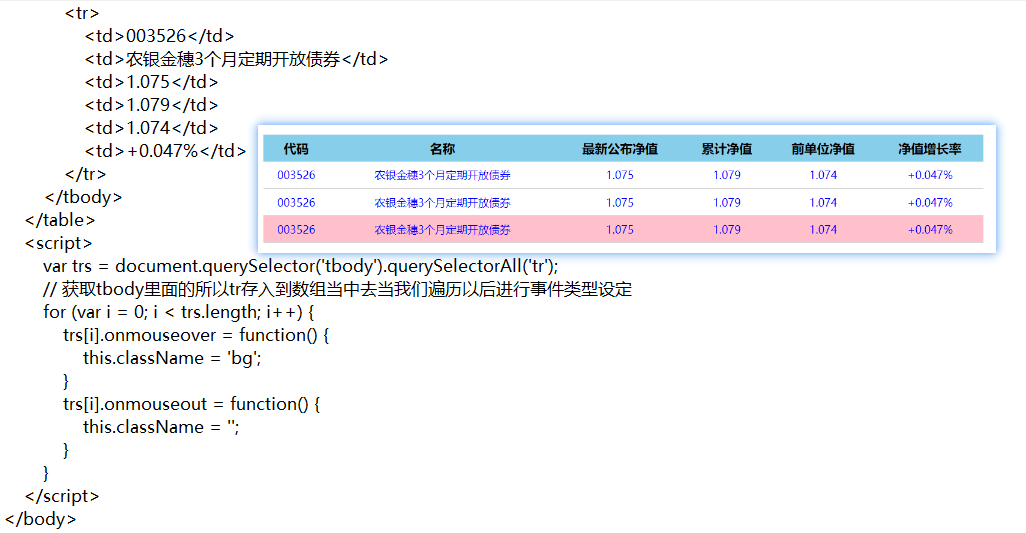Click 1.074 in the pink highlighted row

click(823, 230)
